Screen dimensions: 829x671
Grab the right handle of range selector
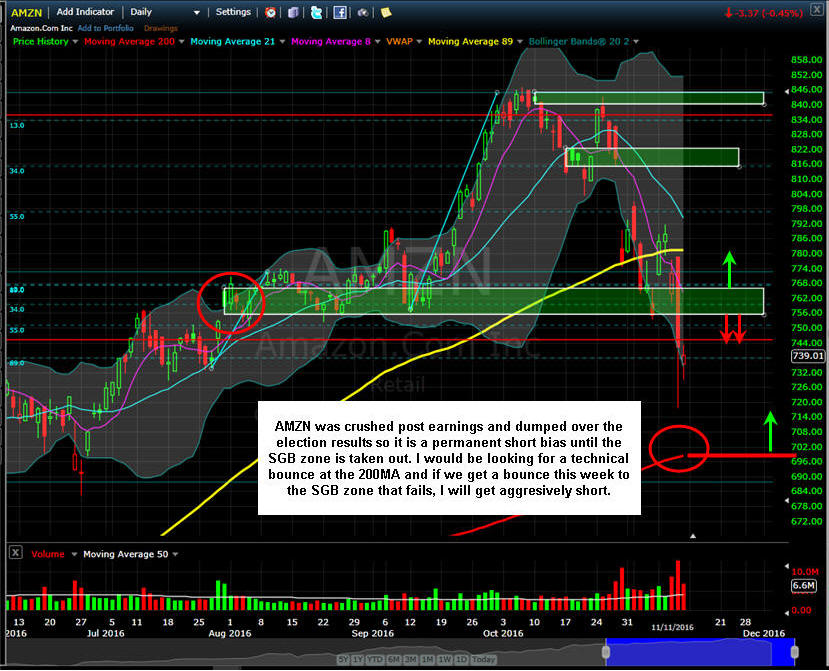click(794, 652)
